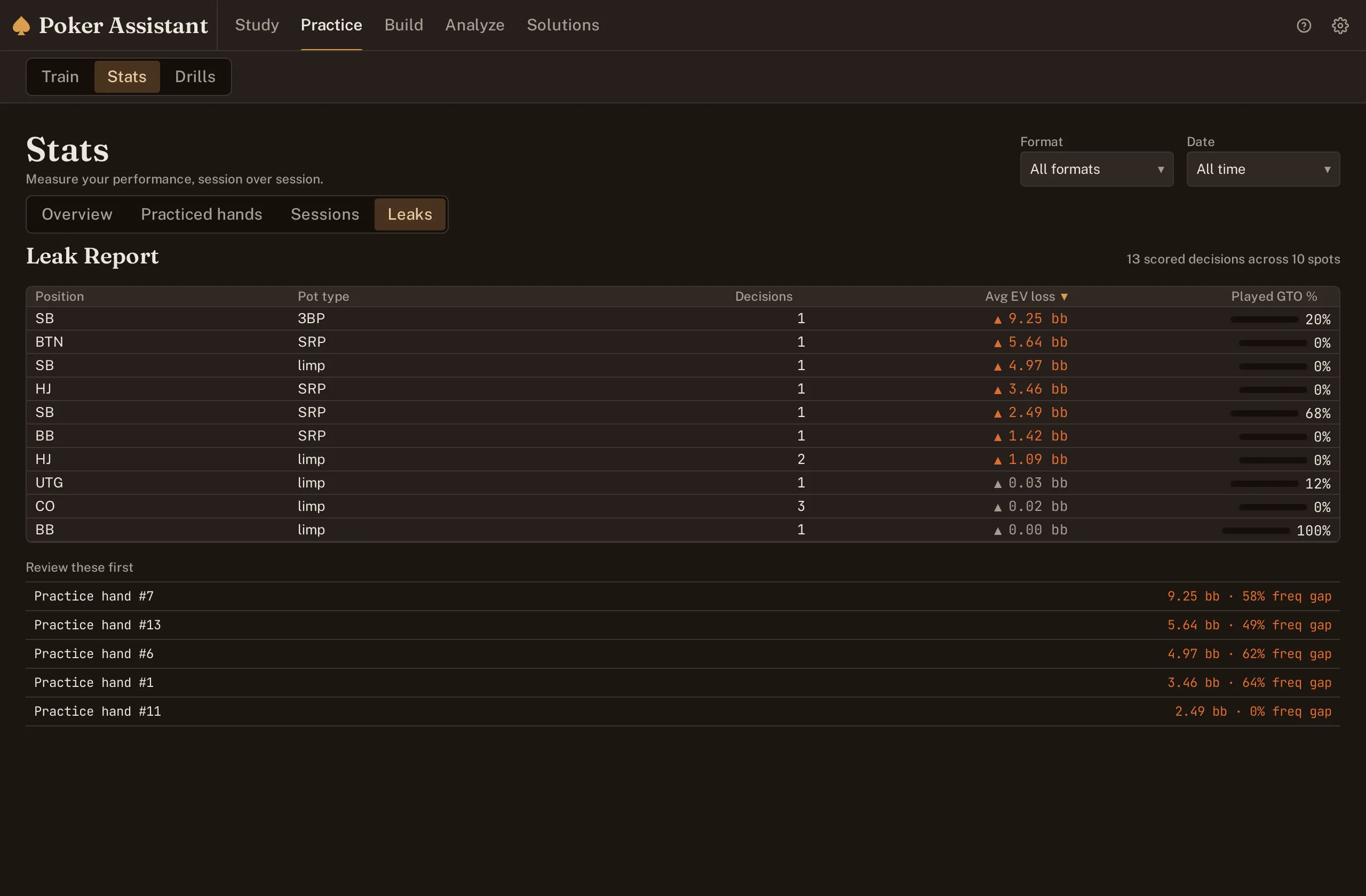
Task: Click the 12% GTO progress bar in UTG row
Action: [x=1264, y=484]
